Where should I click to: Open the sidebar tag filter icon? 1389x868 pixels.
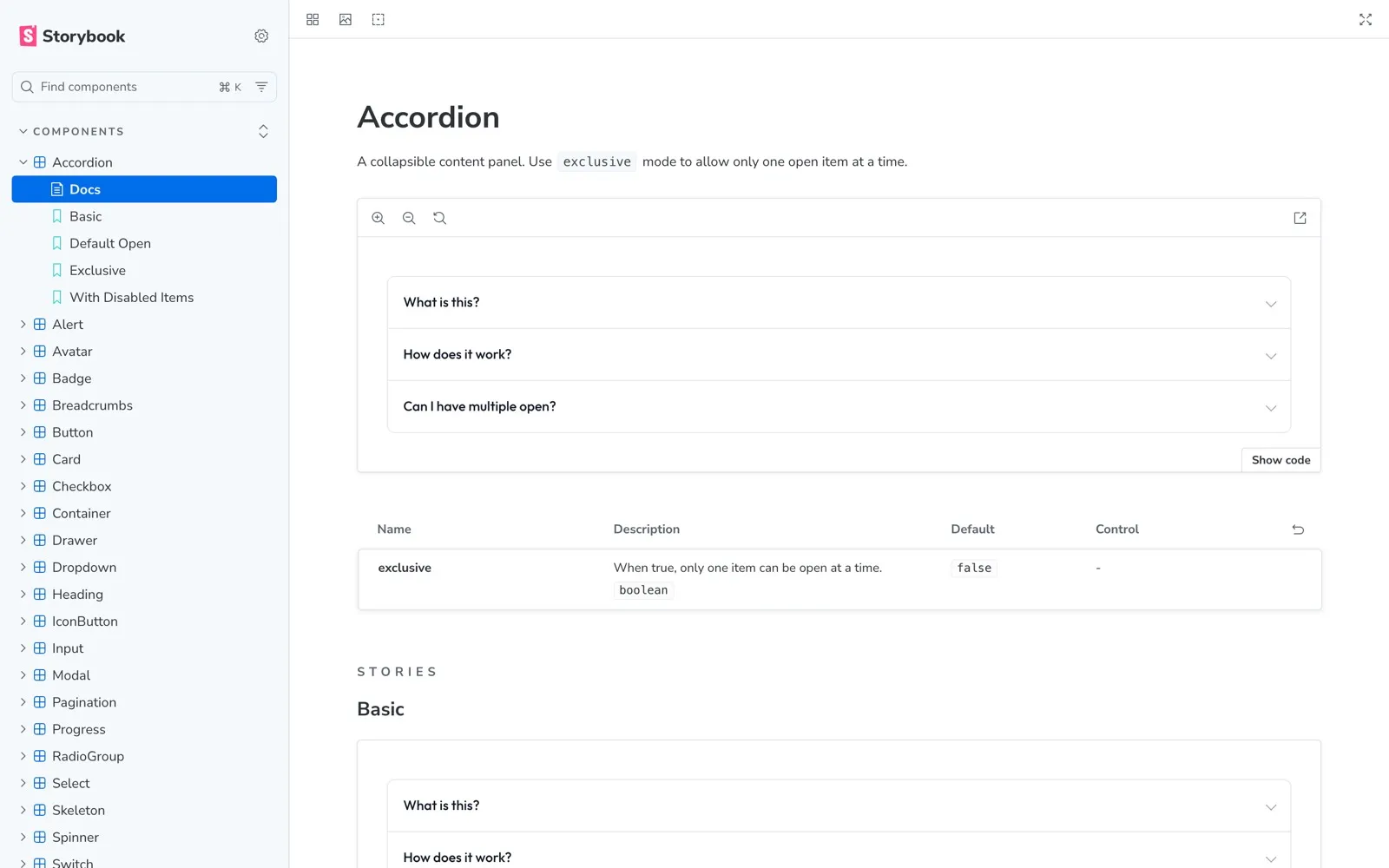[261, 87]
